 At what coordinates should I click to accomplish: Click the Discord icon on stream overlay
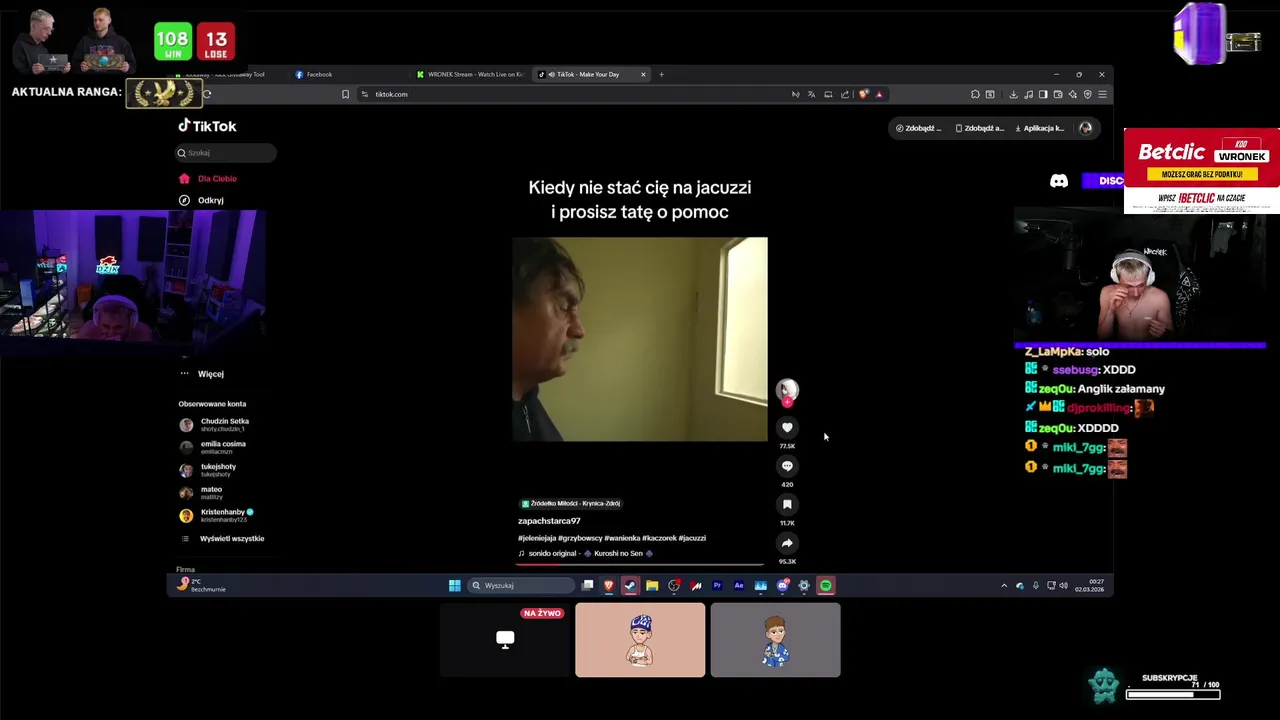[1059, 181]
